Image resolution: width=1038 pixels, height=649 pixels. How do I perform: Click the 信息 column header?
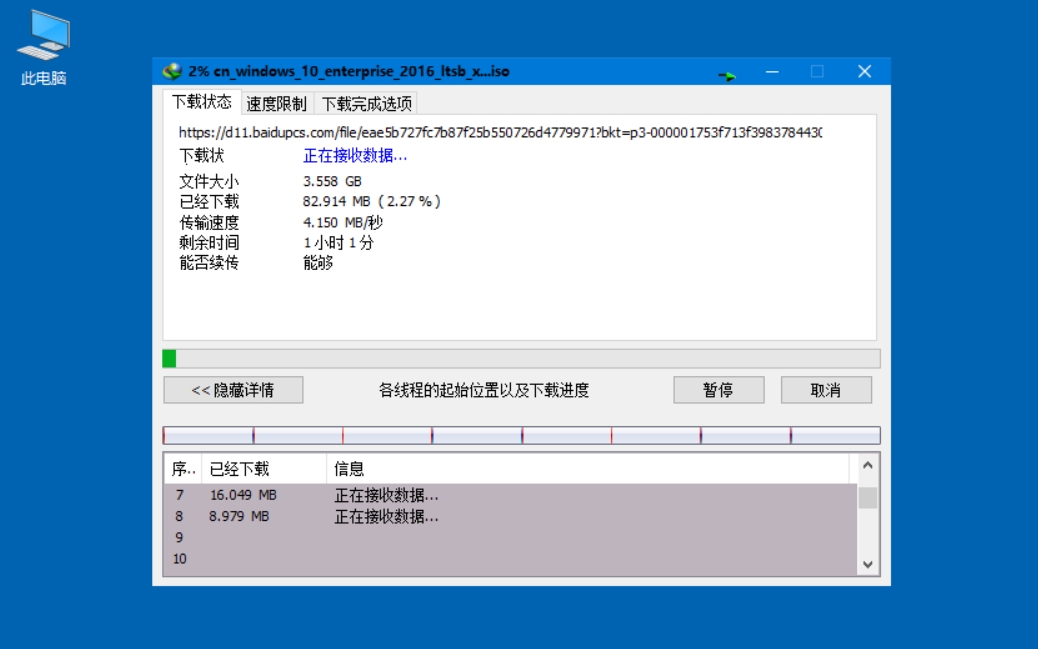(x=588, y=470)
